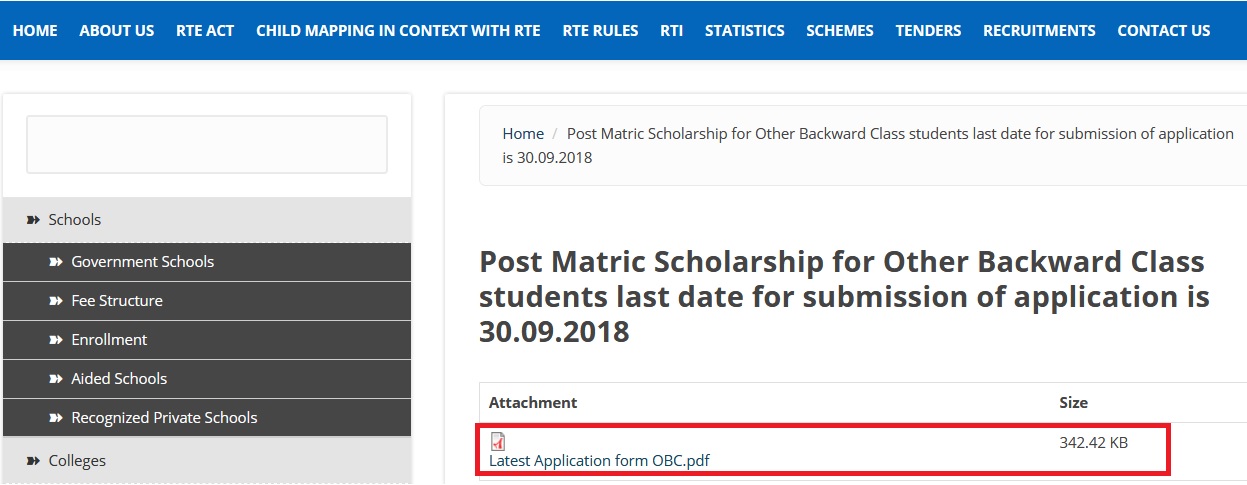
Task: Open the RECRUITMENTS menu item
Action: point(1039,31)
